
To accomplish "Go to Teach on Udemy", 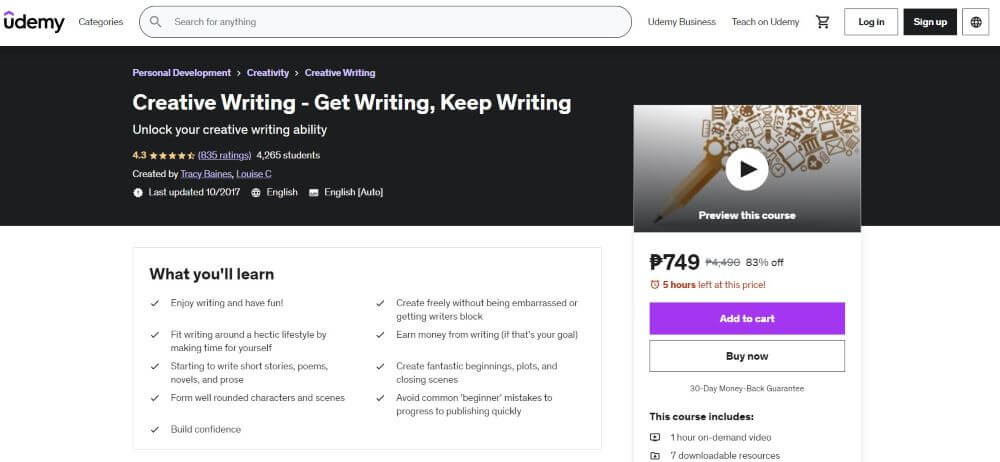I will [x=765, y=22].
